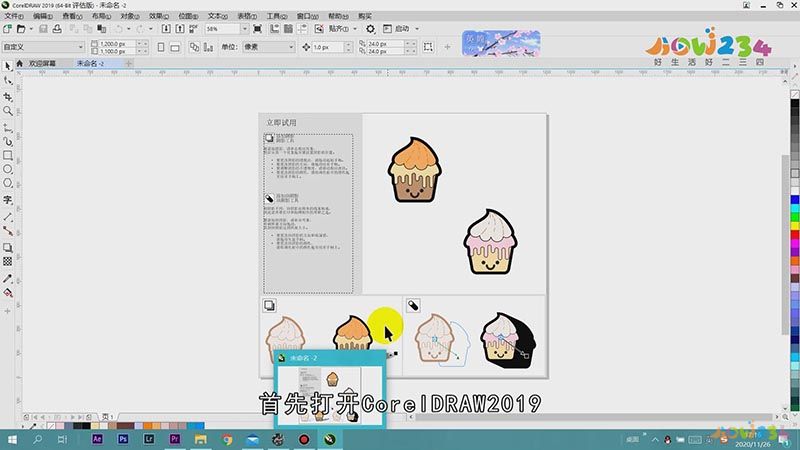
Task: Select the Parallel Dimension line tool
Action: (8, 217)
